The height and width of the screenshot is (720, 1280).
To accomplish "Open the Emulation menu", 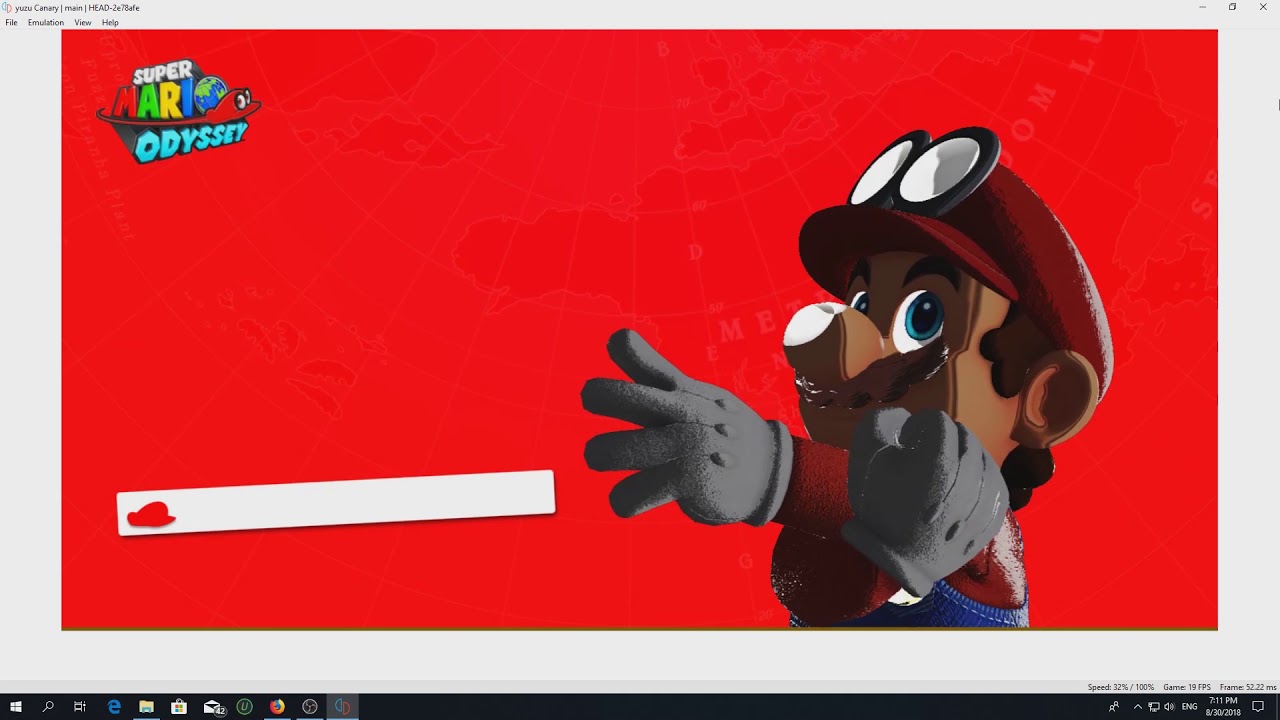I will pos(46,22).
